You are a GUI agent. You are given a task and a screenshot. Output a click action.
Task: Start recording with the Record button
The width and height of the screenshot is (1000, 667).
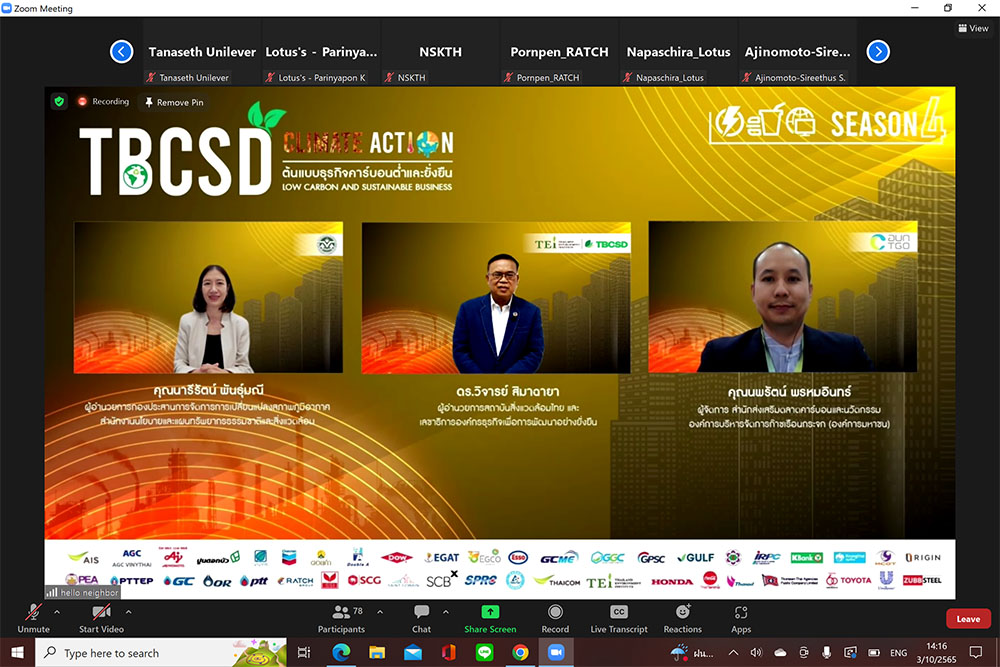555,619
